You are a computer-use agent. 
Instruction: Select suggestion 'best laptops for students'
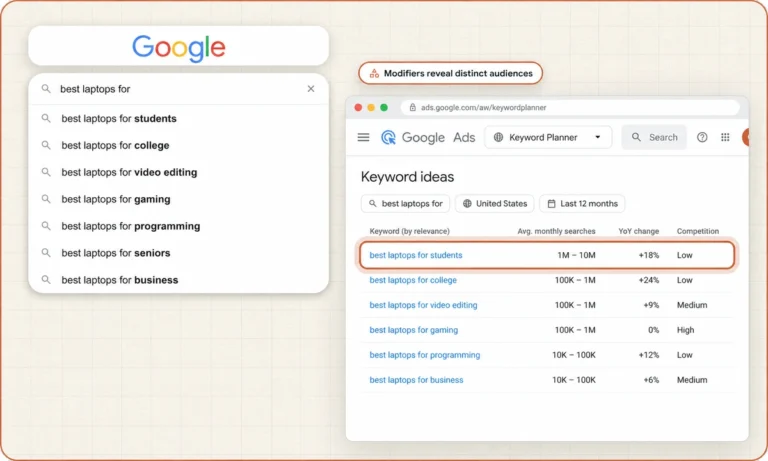(179, 119)
